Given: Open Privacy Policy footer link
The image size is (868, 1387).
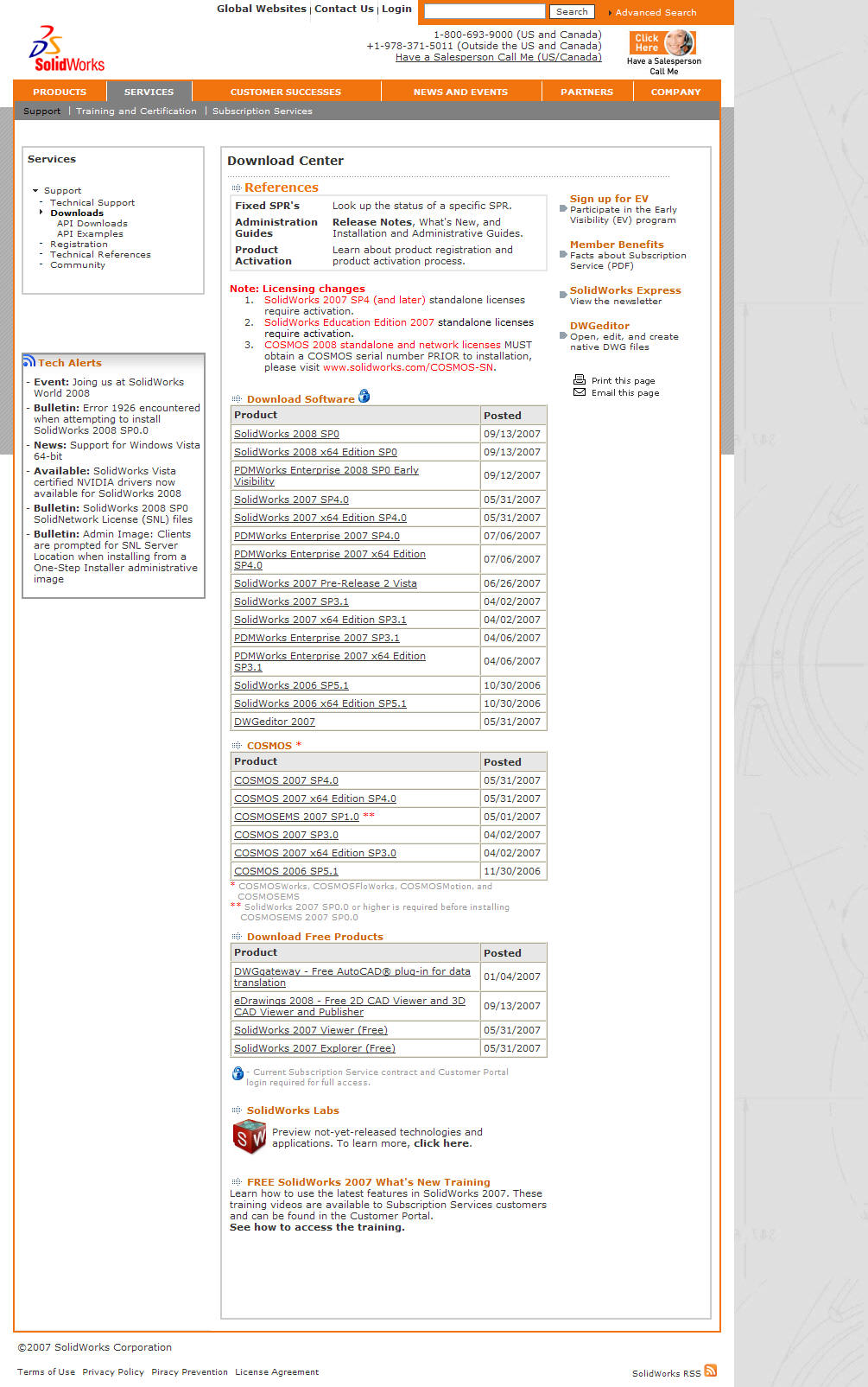Looking at the screenshot, I should pos(113,1371).
